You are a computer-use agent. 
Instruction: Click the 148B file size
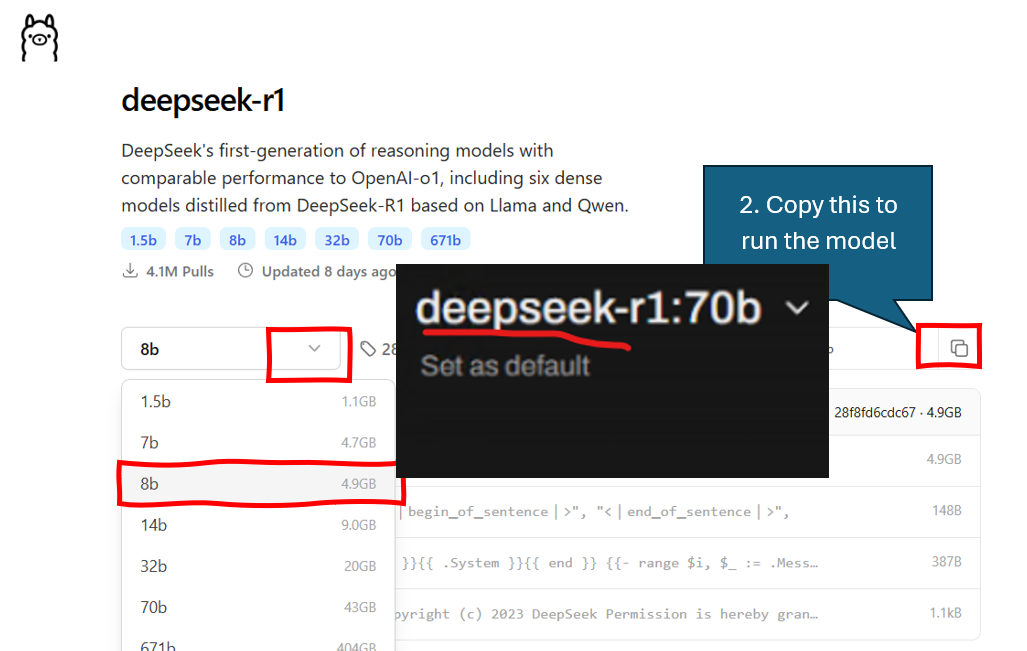pyautogui.click(x=946, y=510)
